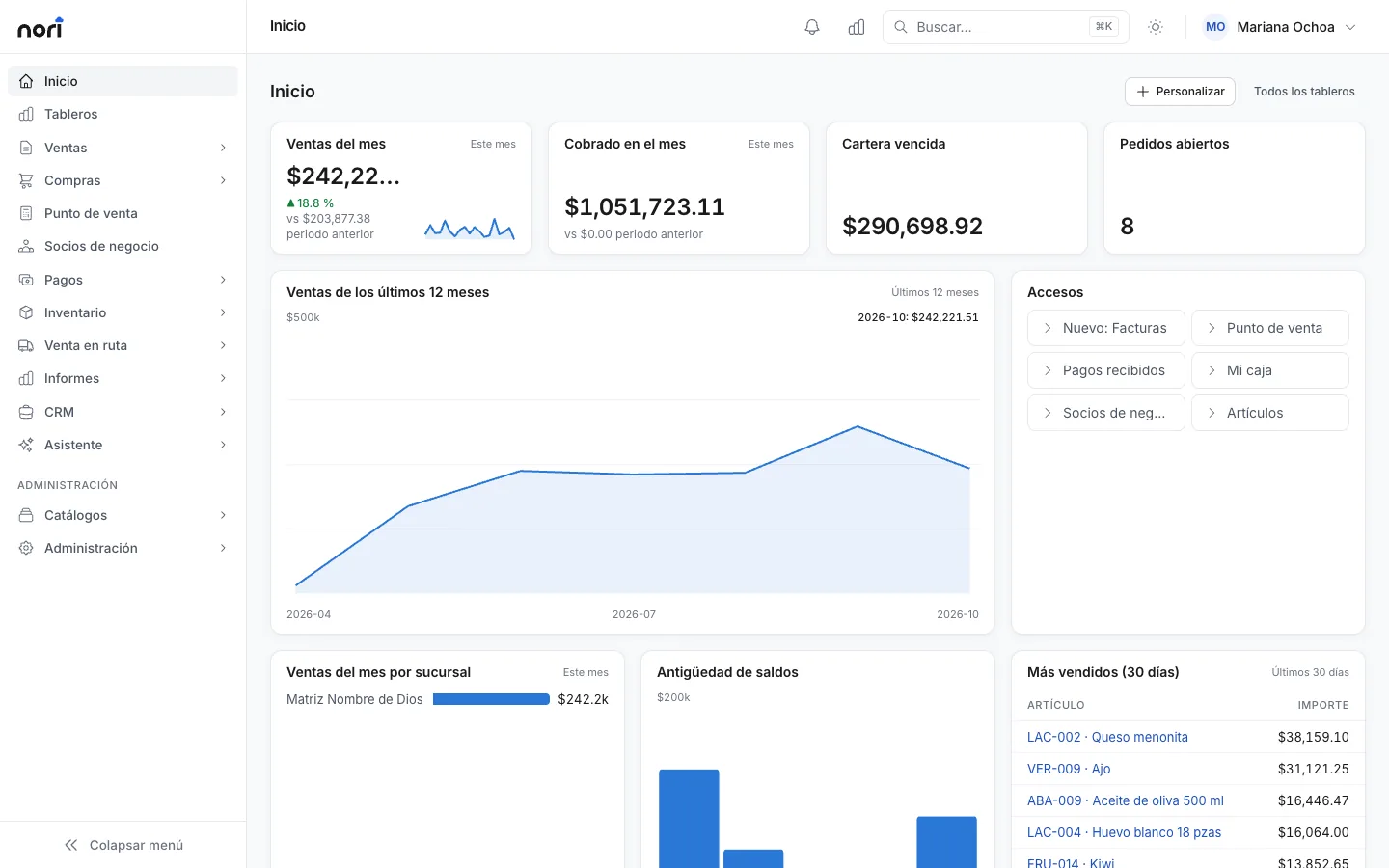Click the Punto de venta icon in sidebar
This screenshot has width=1389, height=868.
click(26, 213)
